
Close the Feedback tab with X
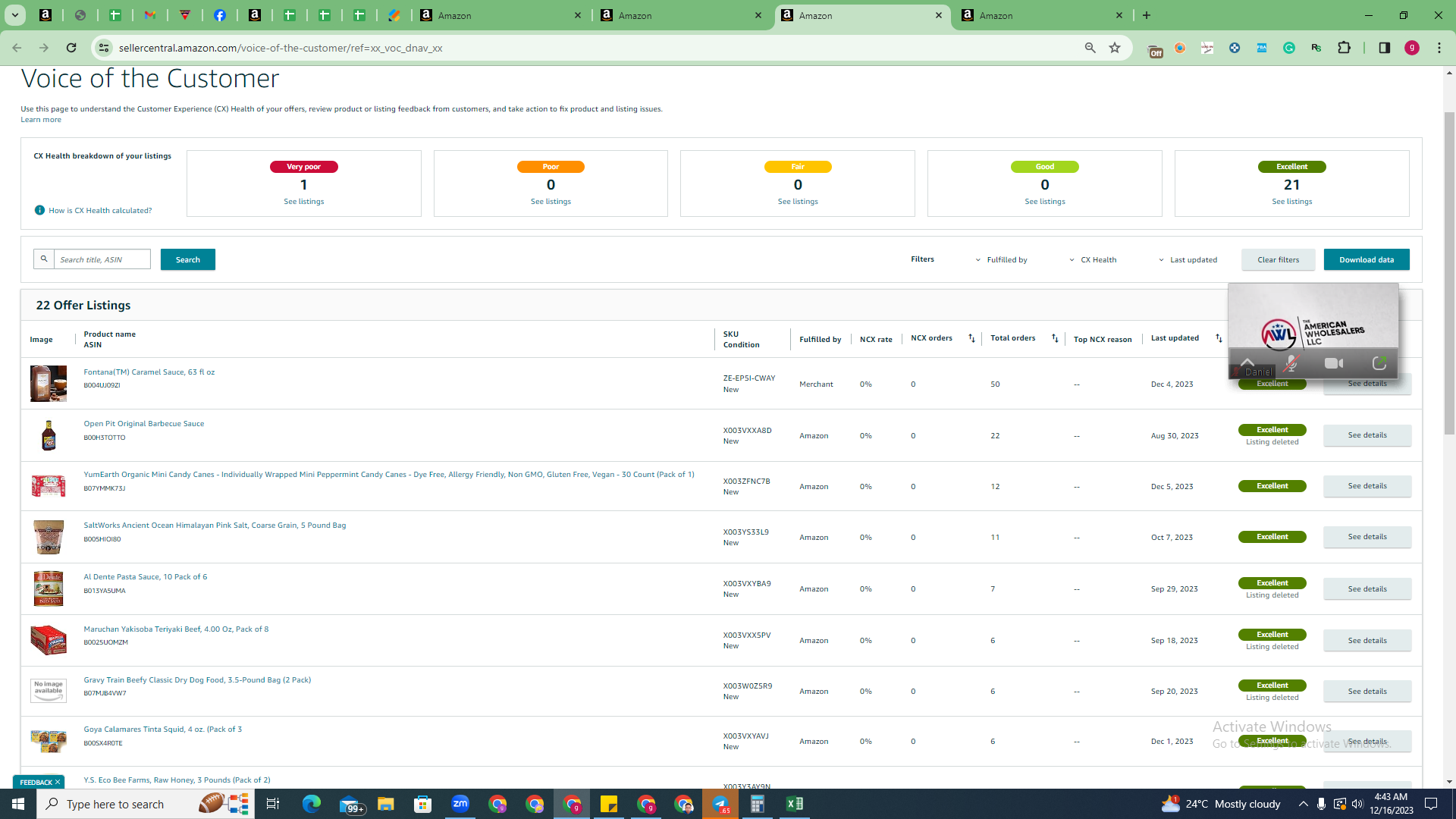pos(58,783)
